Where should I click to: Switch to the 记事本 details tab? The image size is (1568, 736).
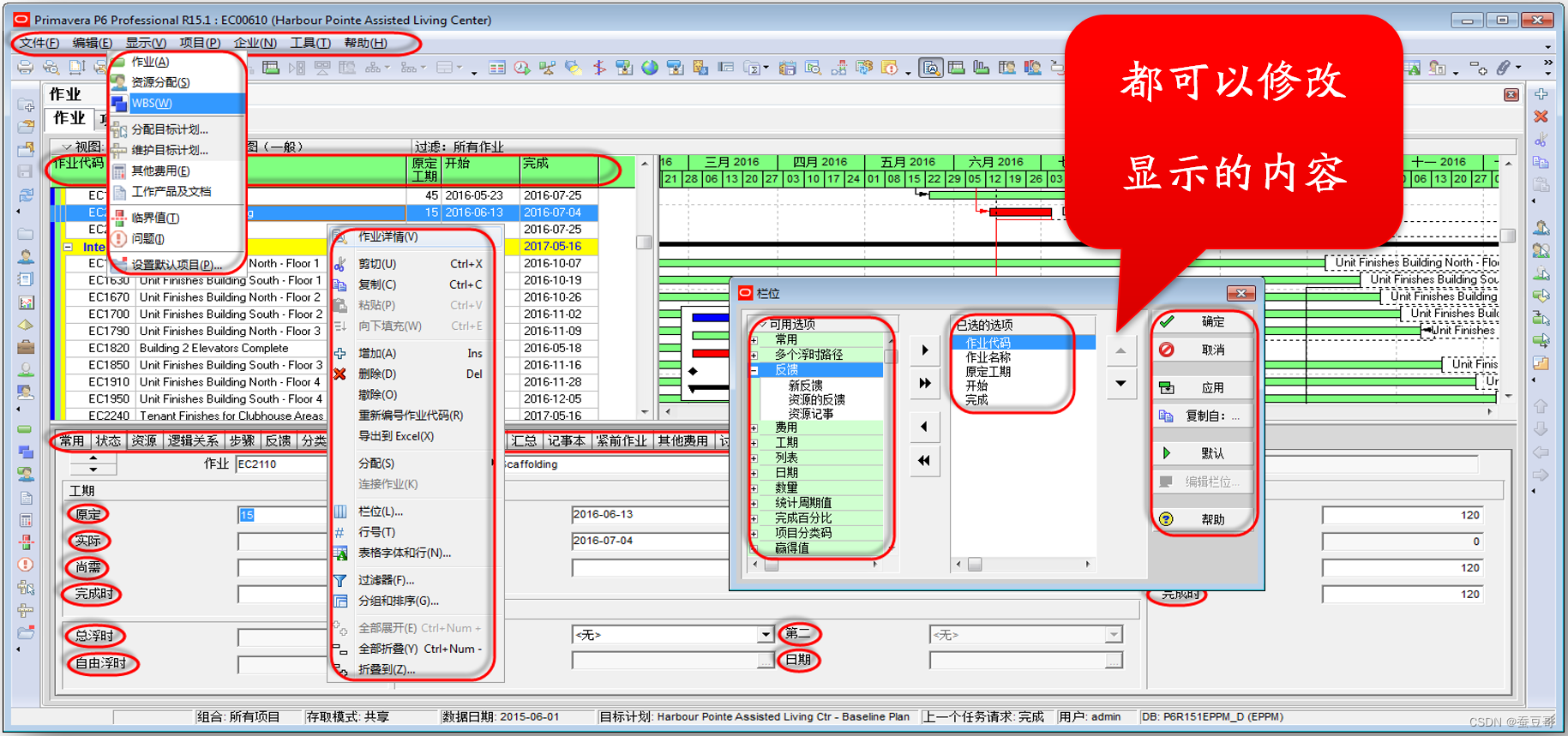click(x=567, y=440)
